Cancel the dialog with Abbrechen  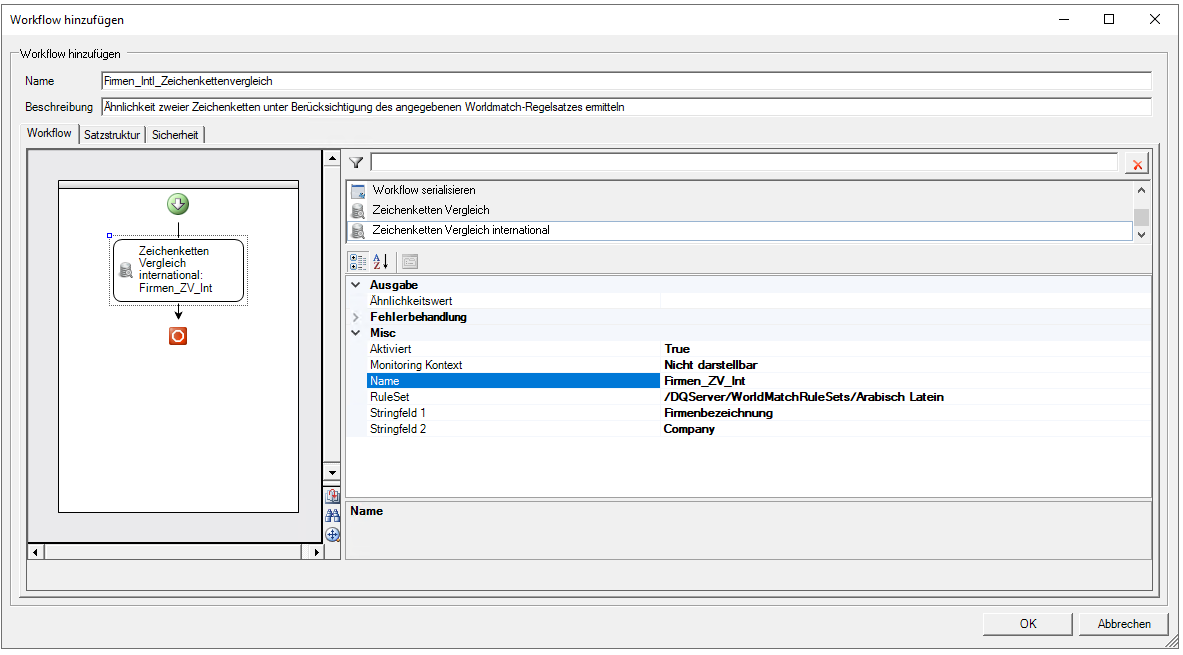click(x=1124, y=624)
